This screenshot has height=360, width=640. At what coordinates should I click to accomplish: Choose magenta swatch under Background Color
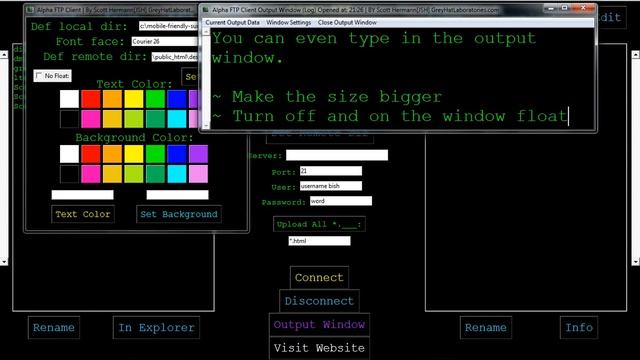click(91, 174)
